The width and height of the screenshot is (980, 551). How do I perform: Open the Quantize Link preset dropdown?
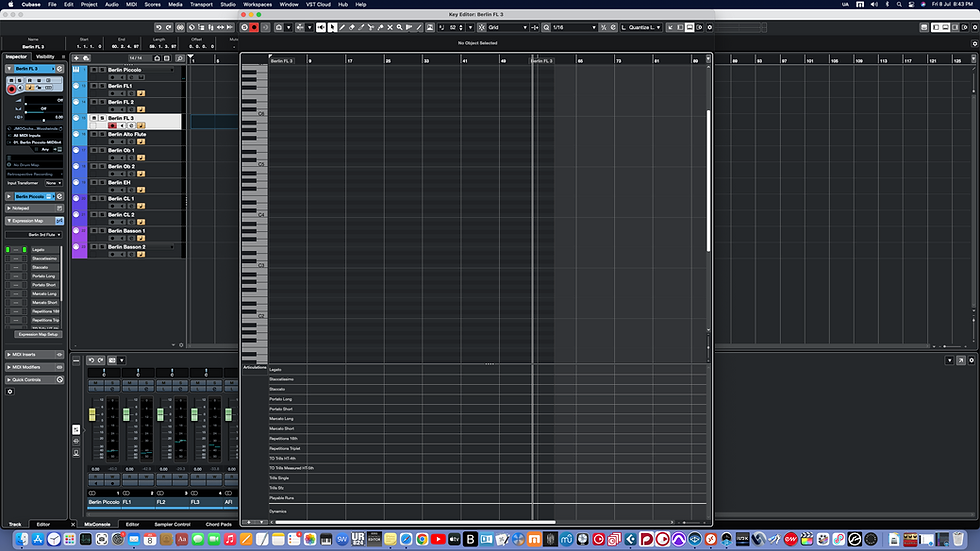point(641,27)
